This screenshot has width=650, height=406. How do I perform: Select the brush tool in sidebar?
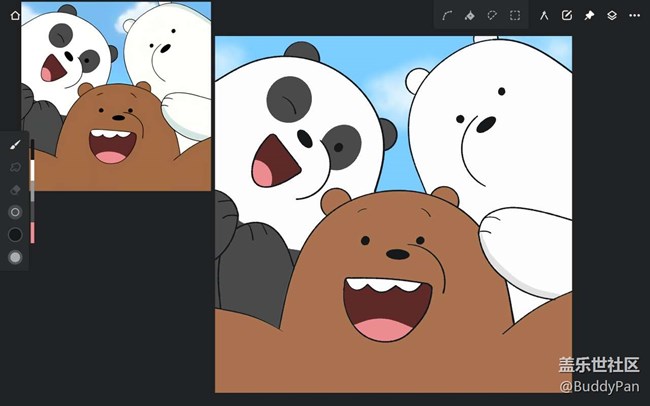pyautogui.click(x=15, y=145)
